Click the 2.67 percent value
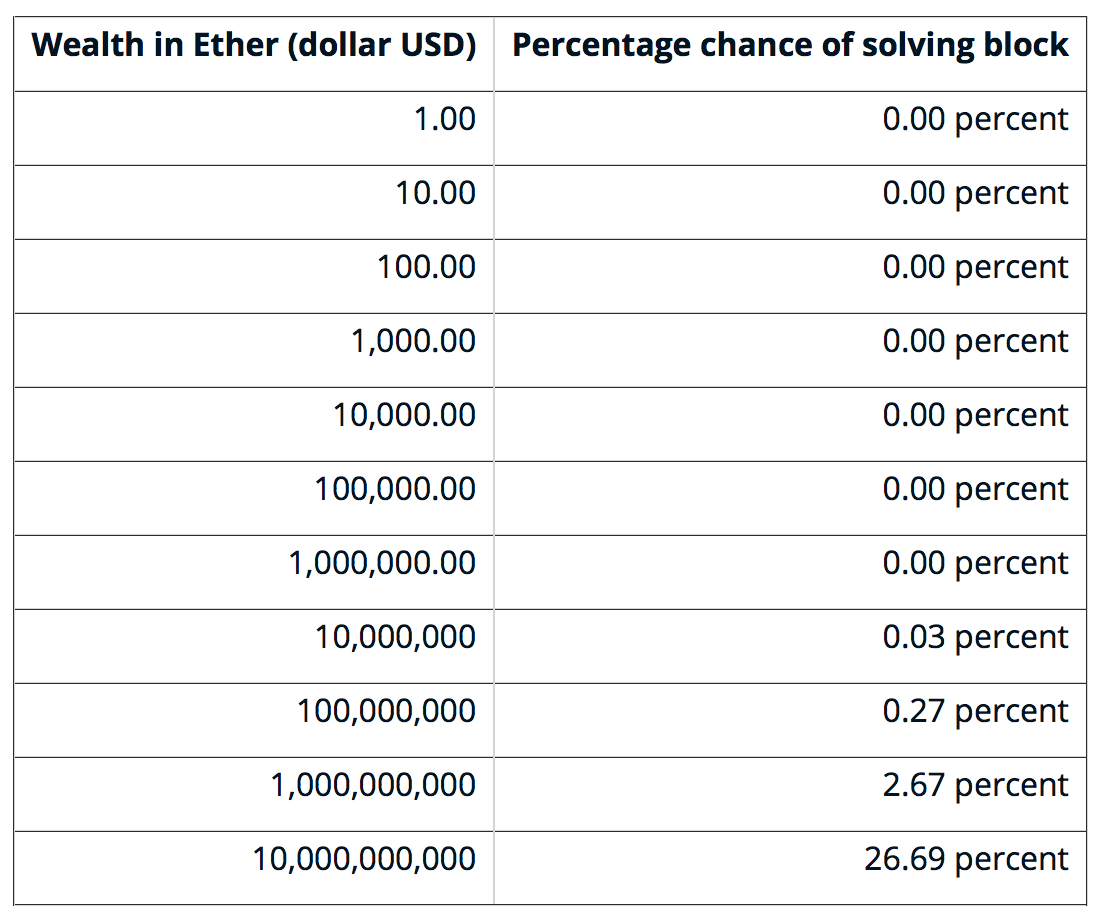Screen dimensions: 1106x920 pyautogui.click(x=975, y=785)
